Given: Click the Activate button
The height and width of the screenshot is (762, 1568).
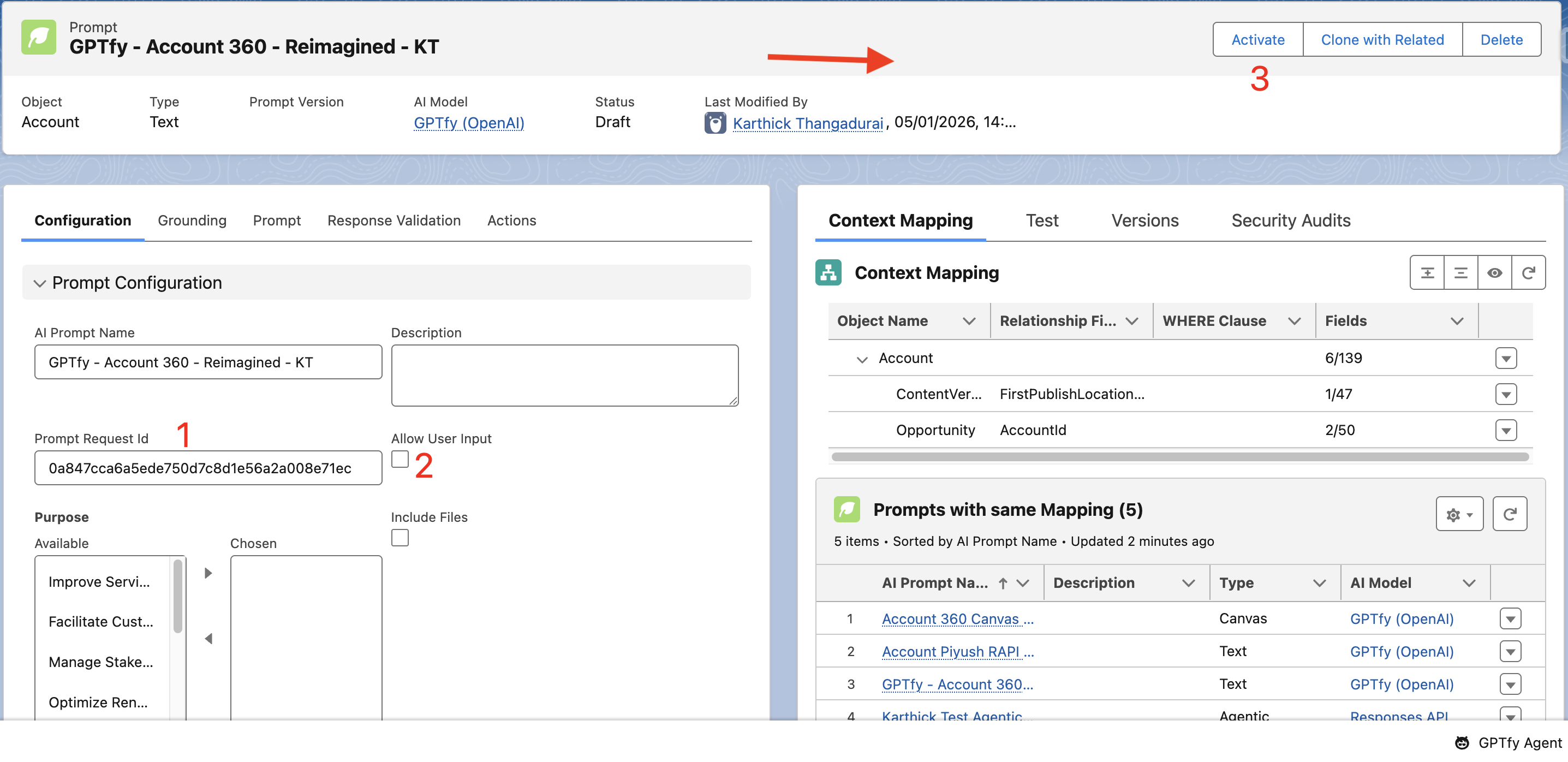Looking at the screenshot, I should pos(1257,39).
